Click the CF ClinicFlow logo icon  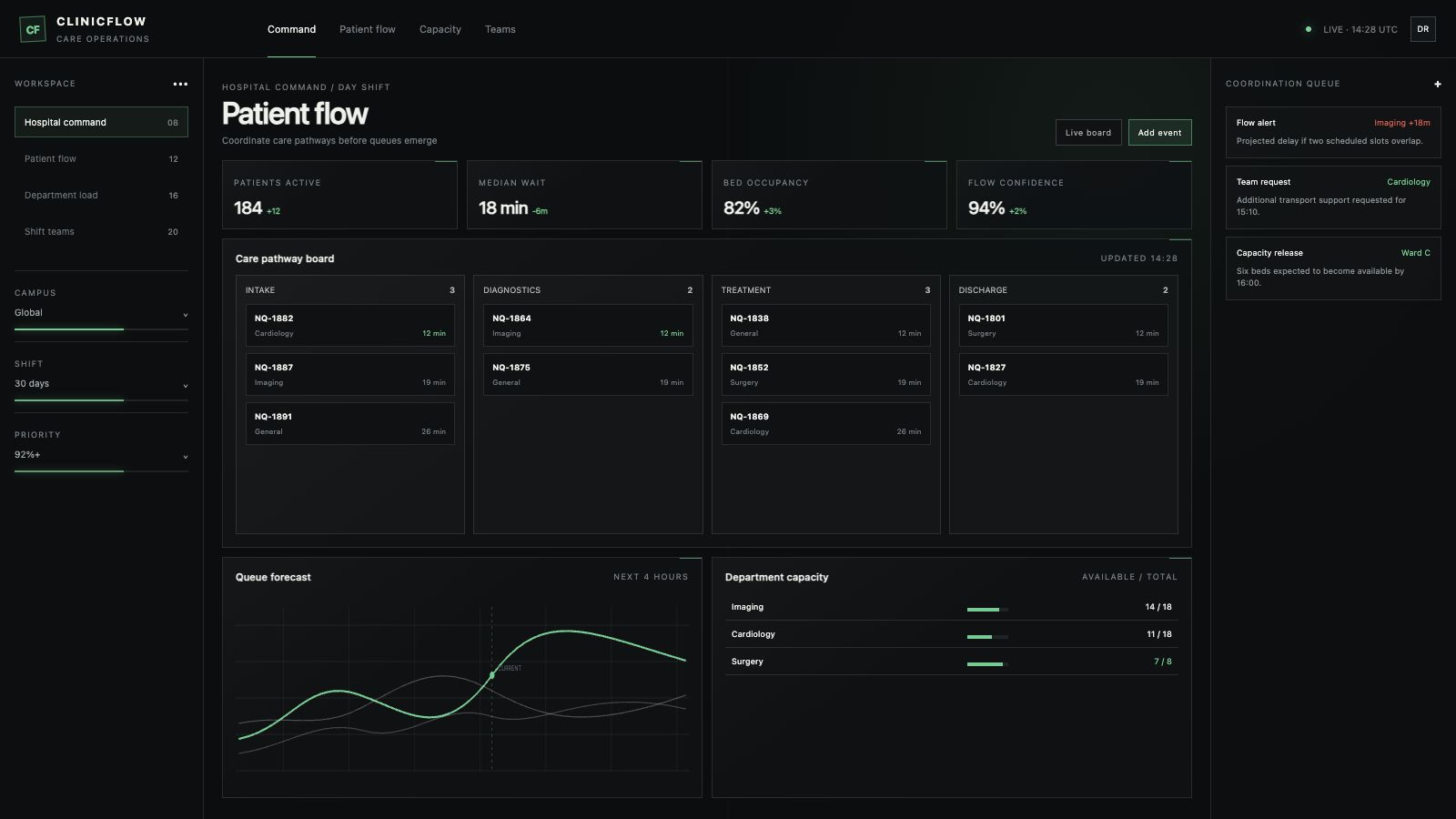point(33,29)
